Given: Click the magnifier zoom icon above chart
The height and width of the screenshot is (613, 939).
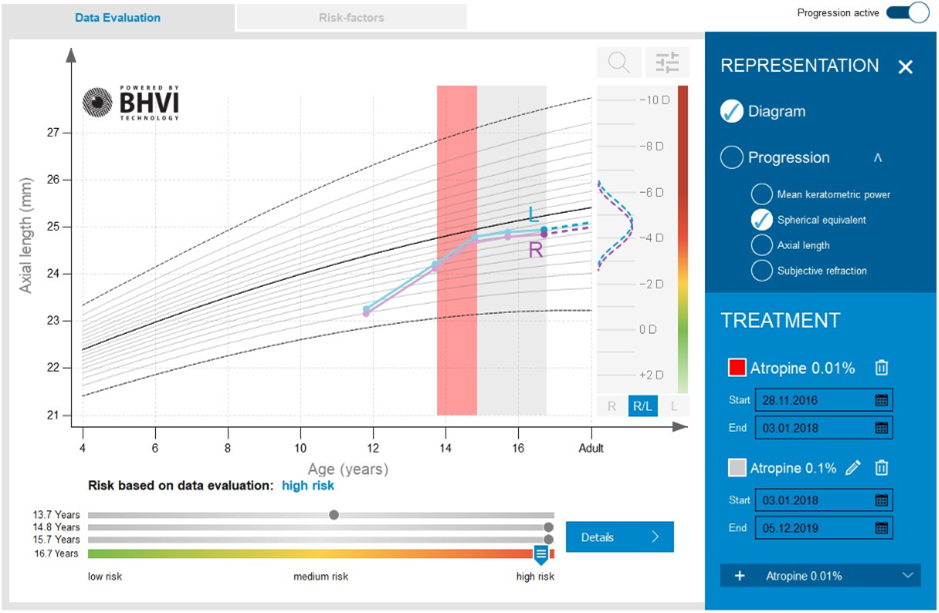Looking at the screenshot, I should [x=619, y=63].
